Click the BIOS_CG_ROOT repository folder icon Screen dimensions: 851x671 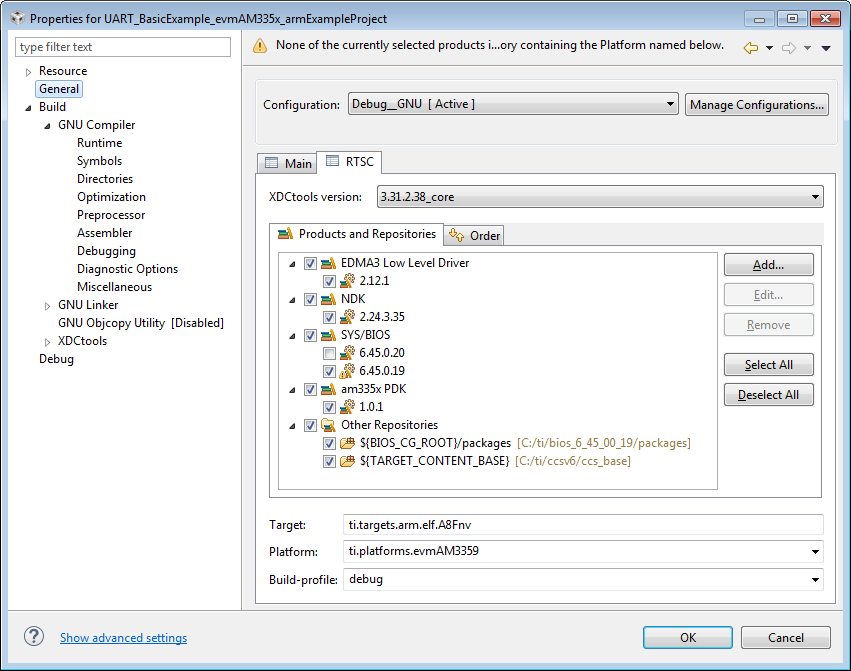tap(347, 444)
